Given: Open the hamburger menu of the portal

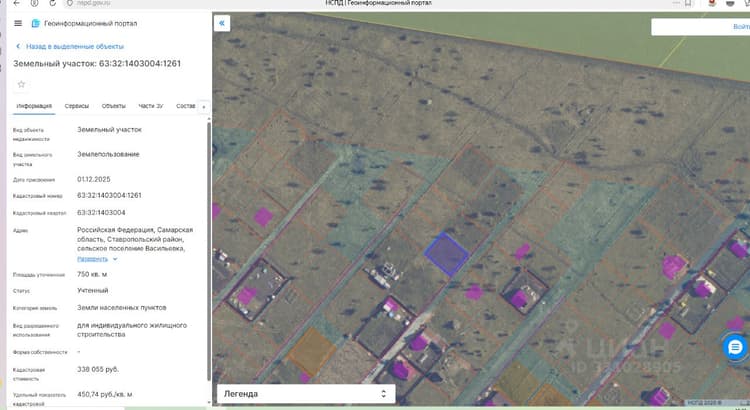Looking at the screenshot, I should (x=18, y=23).
